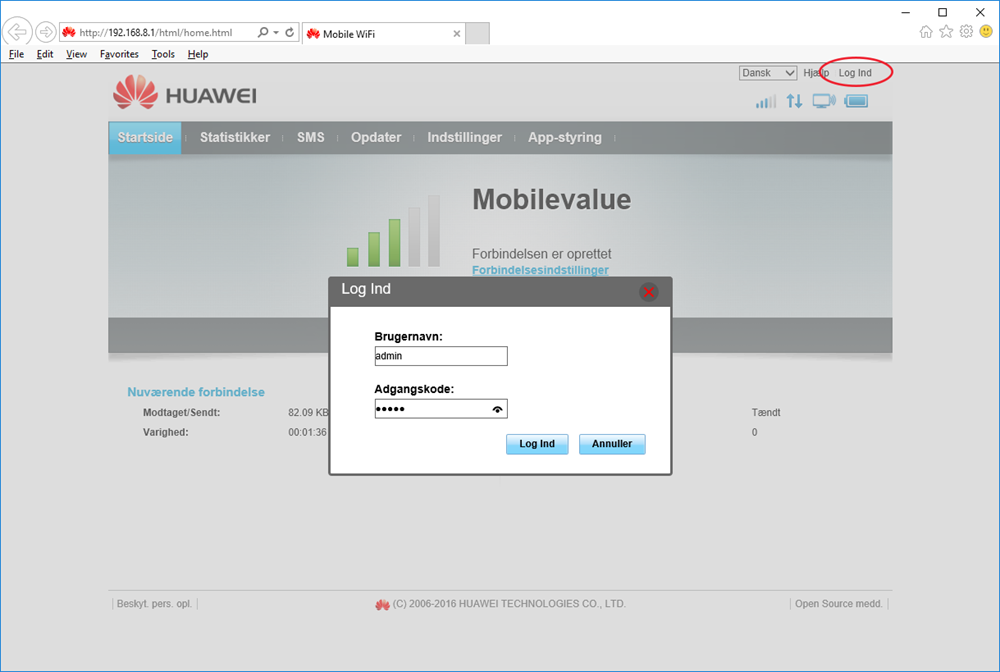The width and height of the screenshot is (1000, 672).
Task: Click the battery status icon
Action: coord(857,101)
